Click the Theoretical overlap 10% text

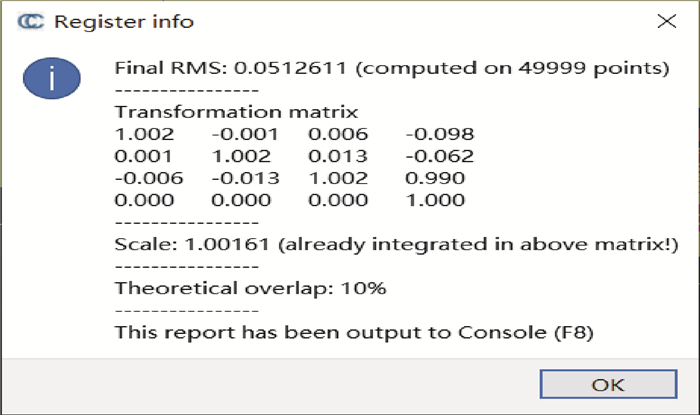pos(251,288)
